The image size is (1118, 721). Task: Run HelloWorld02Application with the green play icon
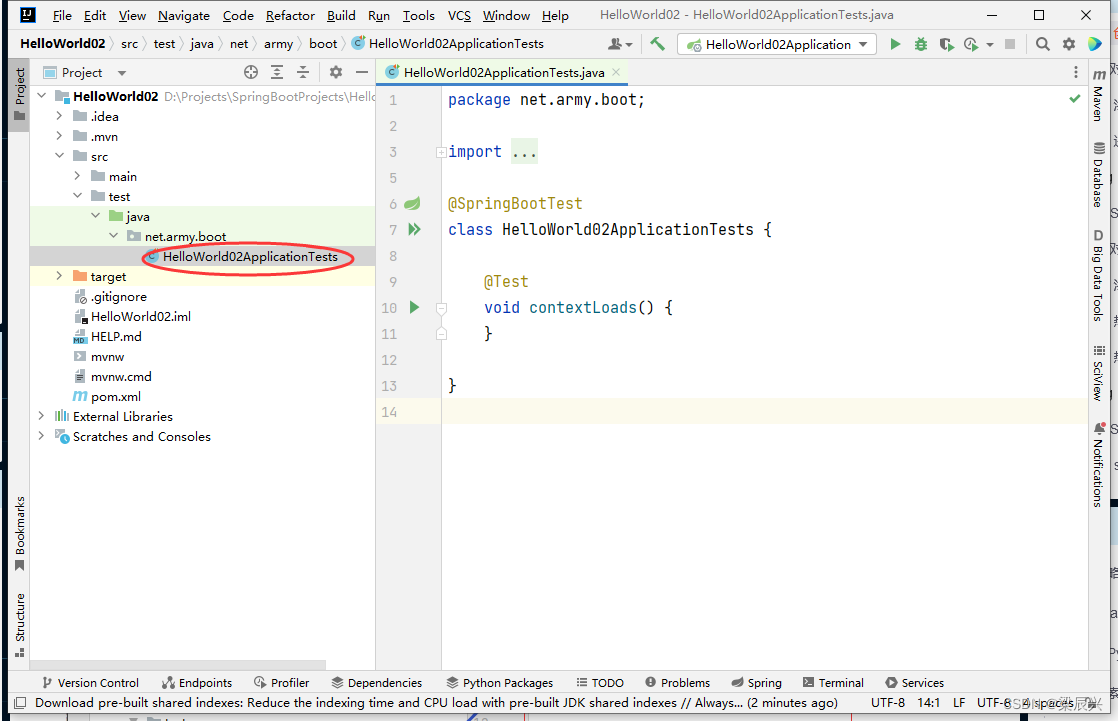click(x=895, y=44)
